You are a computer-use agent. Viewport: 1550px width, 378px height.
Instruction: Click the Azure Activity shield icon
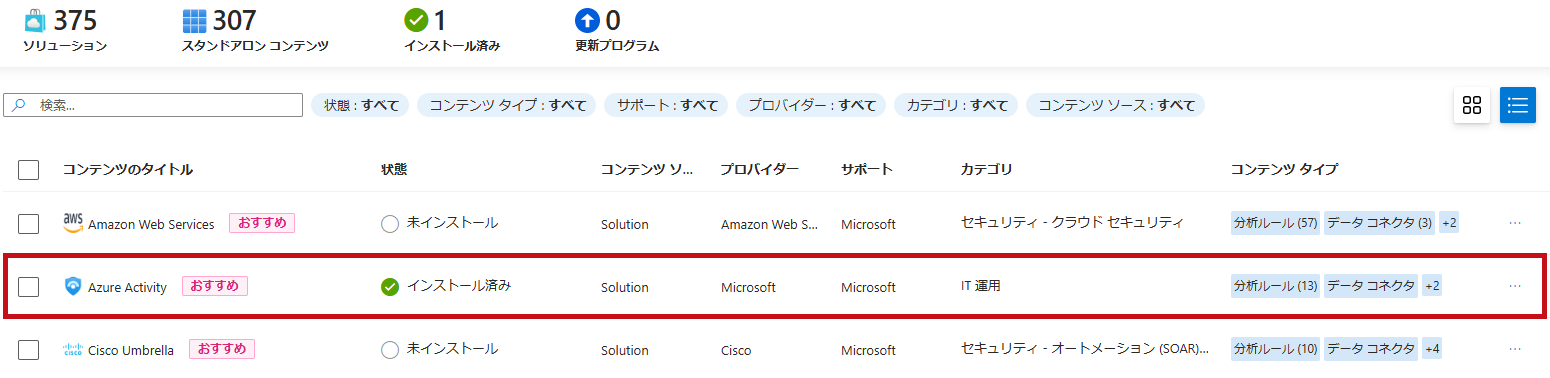(x=73, y=287)
